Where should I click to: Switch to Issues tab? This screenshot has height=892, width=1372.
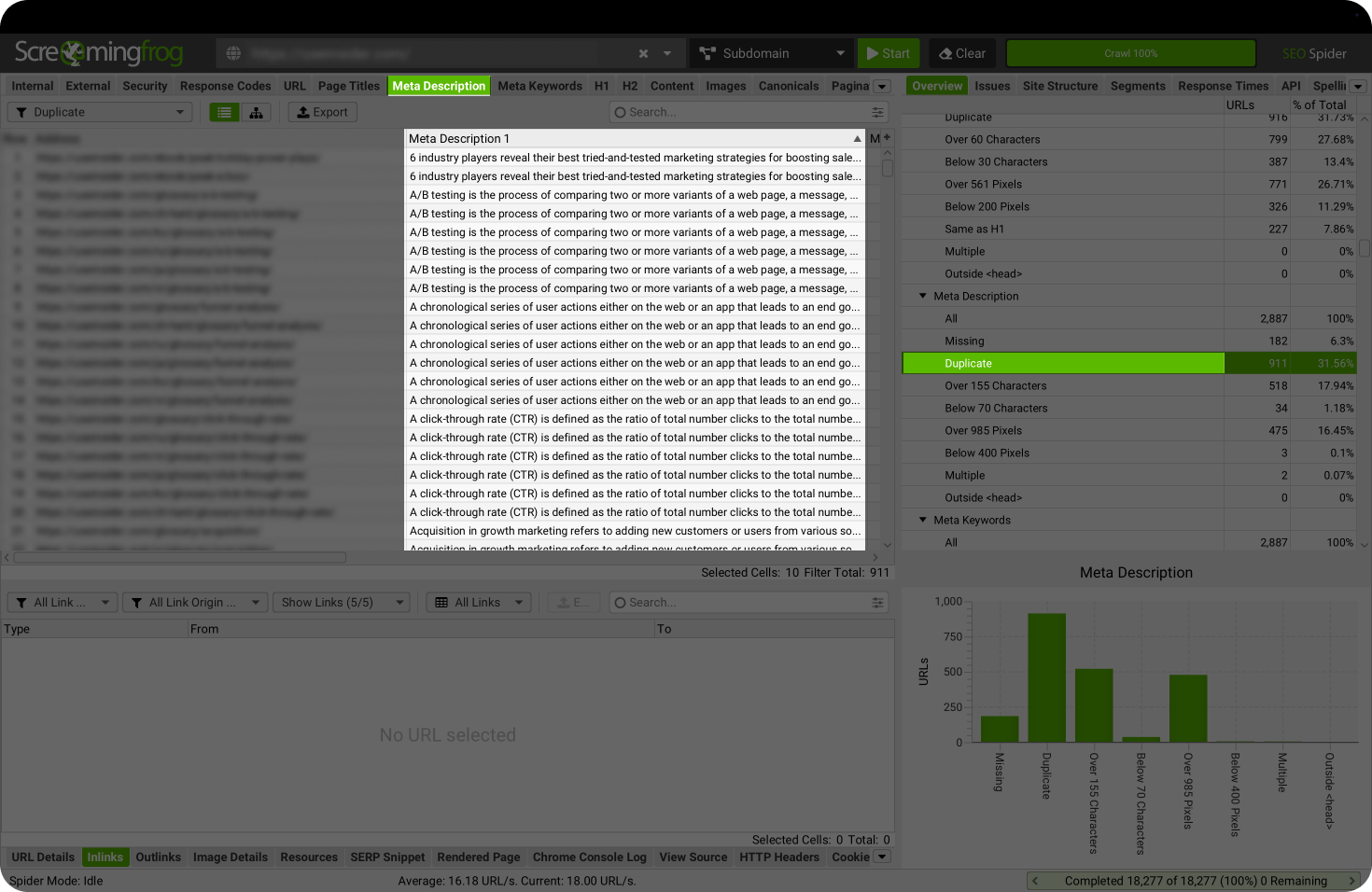tap(992, 86)
